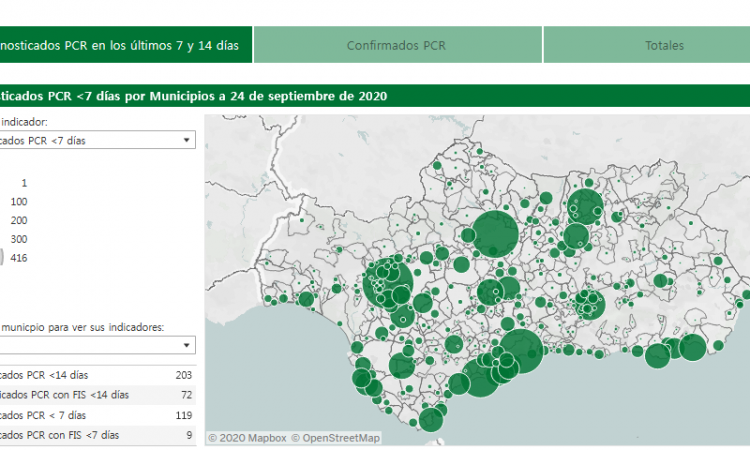Screen dimensions: 750x450
Task: Select the 100 value in size legend
Action: pyautogui.click(x=18, y=201)
